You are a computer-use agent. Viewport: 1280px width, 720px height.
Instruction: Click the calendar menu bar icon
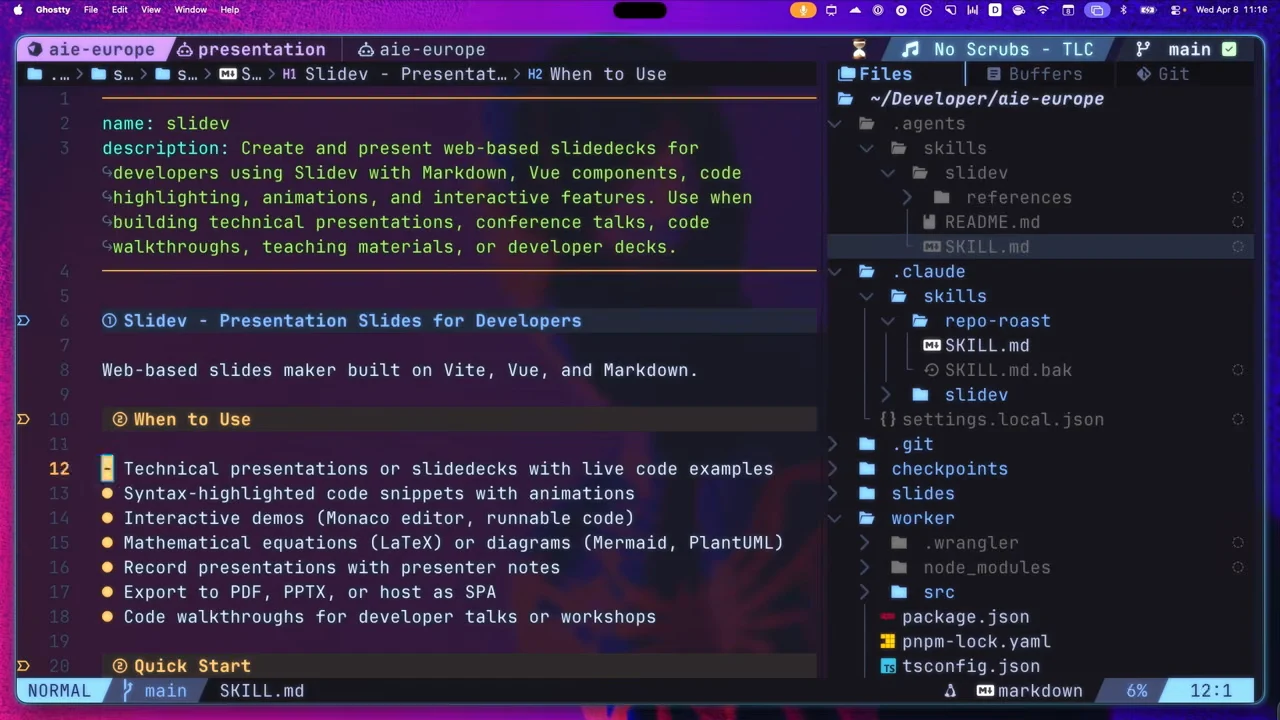1068,10
